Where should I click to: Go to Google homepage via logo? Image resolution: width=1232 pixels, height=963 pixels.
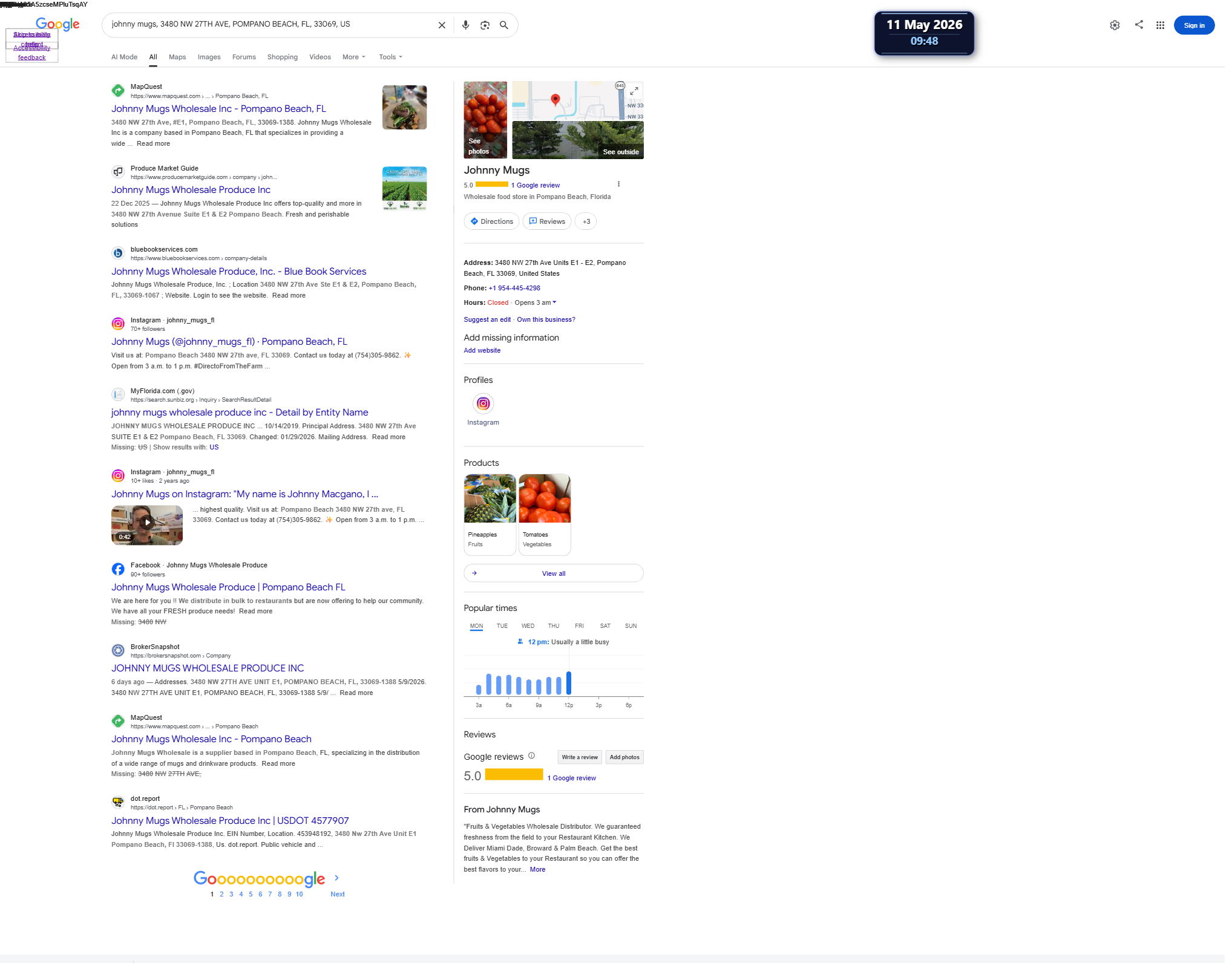pos(57,24)
